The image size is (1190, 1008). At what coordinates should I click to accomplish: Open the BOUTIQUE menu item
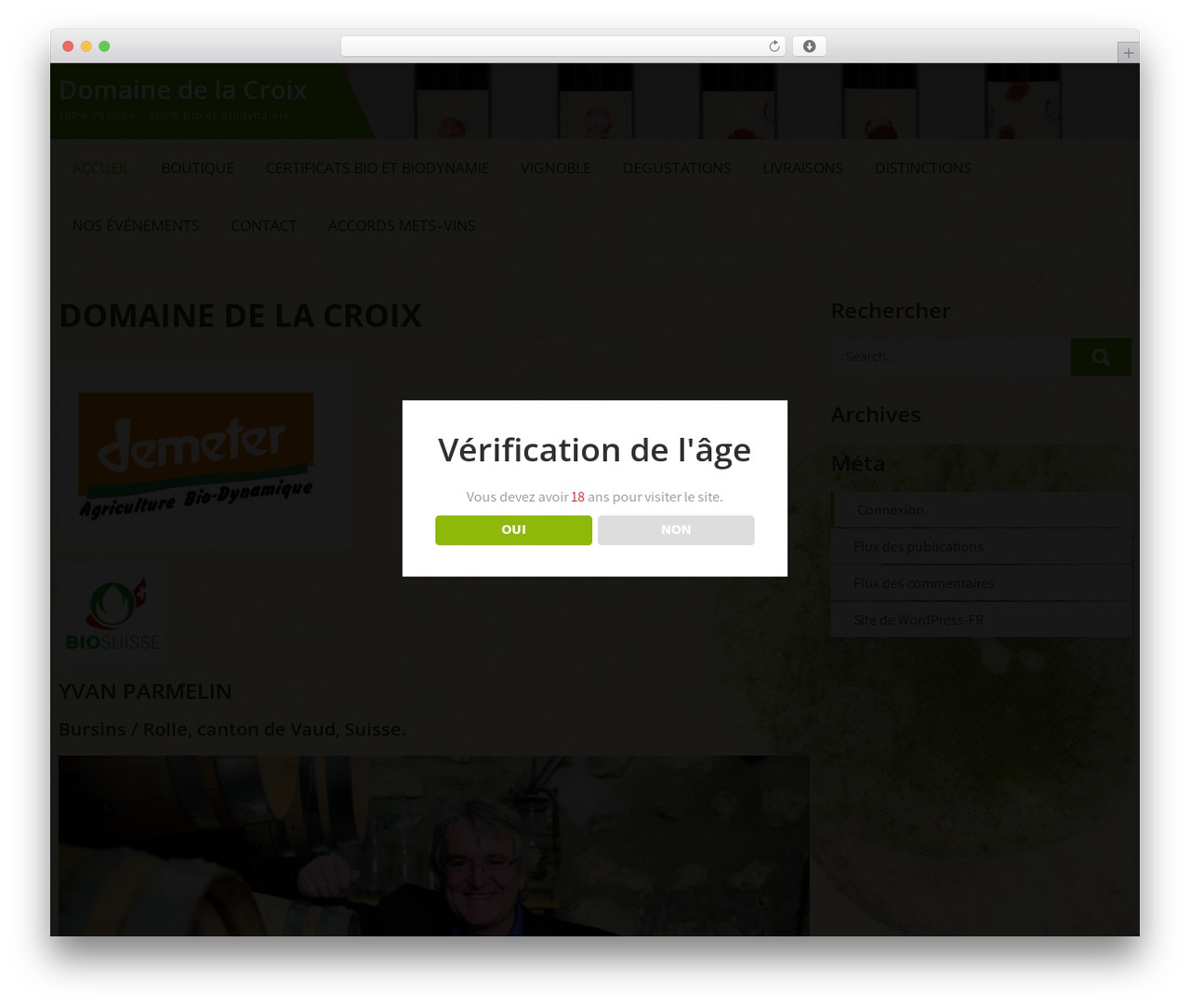click(x=198, y=168)
